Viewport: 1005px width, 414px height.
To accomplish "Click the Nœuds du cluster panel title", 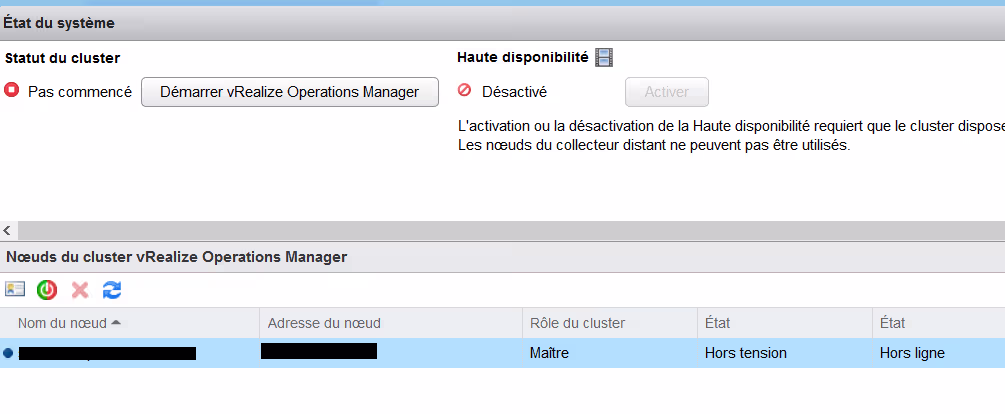I will tap(177, 257).
